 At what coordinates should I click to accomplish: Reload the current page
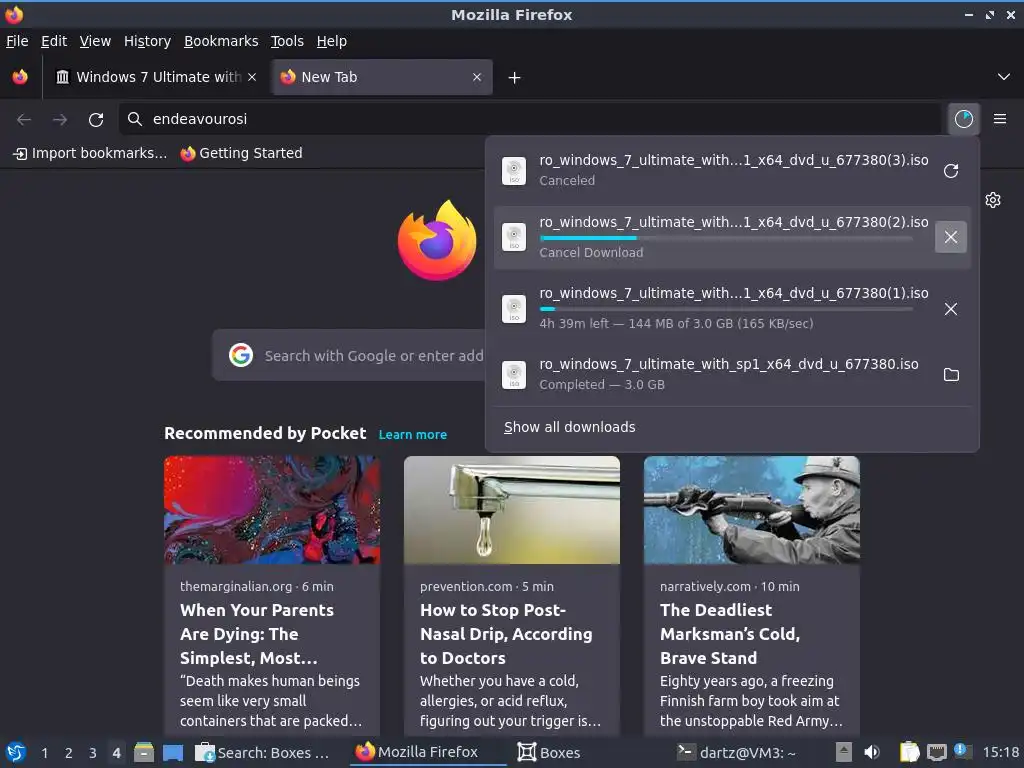pyautogui.click(x=96, y=120)
